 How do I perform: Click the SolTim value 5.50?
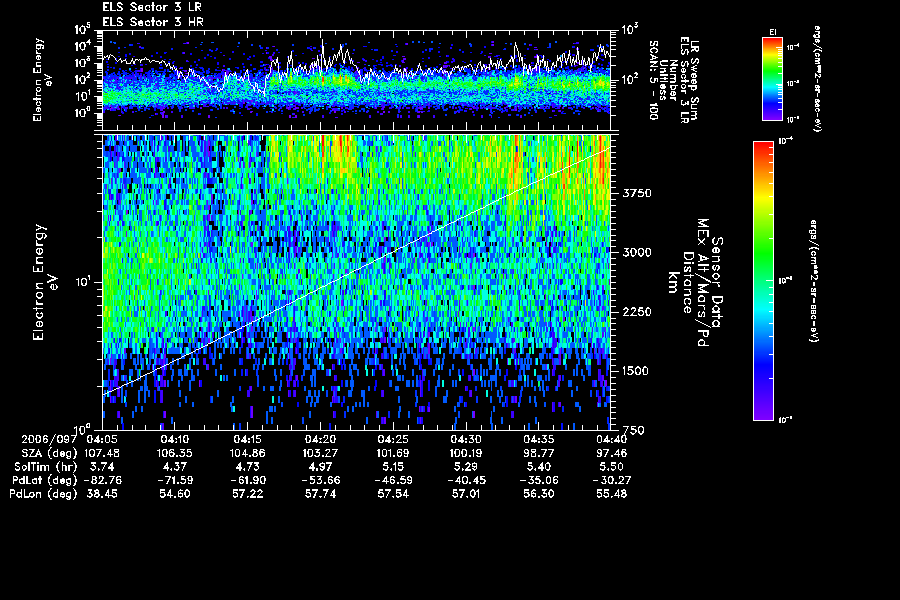(x=611, y=467)
